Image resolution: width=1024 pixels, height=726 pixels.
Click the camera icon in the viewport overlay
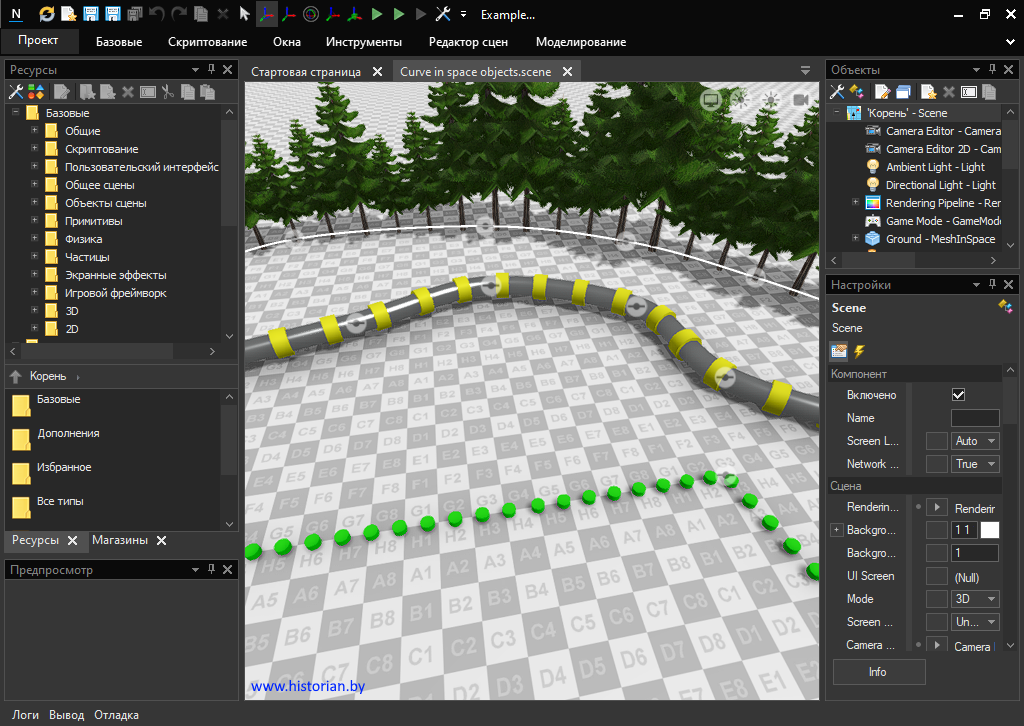click(x=800, y=99)
